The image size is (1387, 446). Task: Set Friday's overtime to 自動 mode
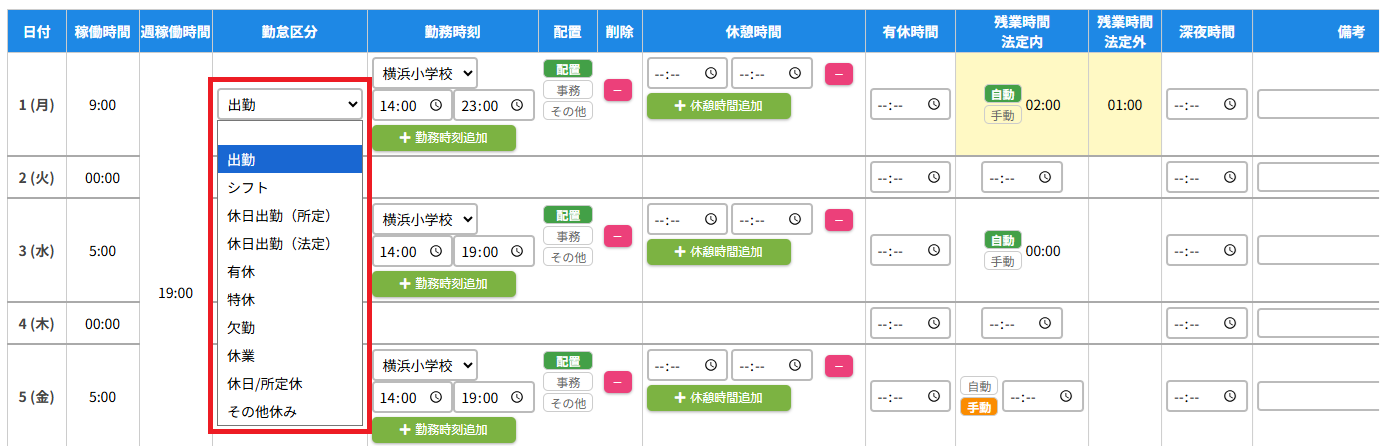[x=979, y=385]
